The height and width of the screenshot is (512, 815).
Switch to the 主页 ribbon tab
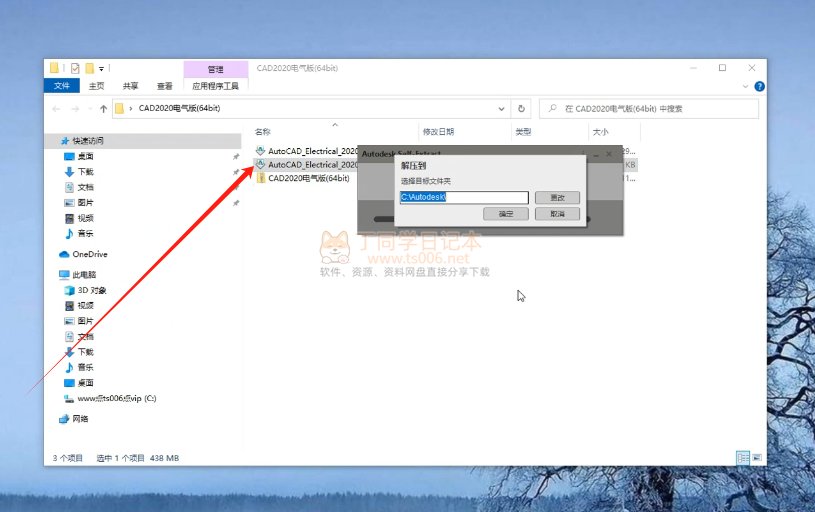pyautogui.click(x=96, y=86)
